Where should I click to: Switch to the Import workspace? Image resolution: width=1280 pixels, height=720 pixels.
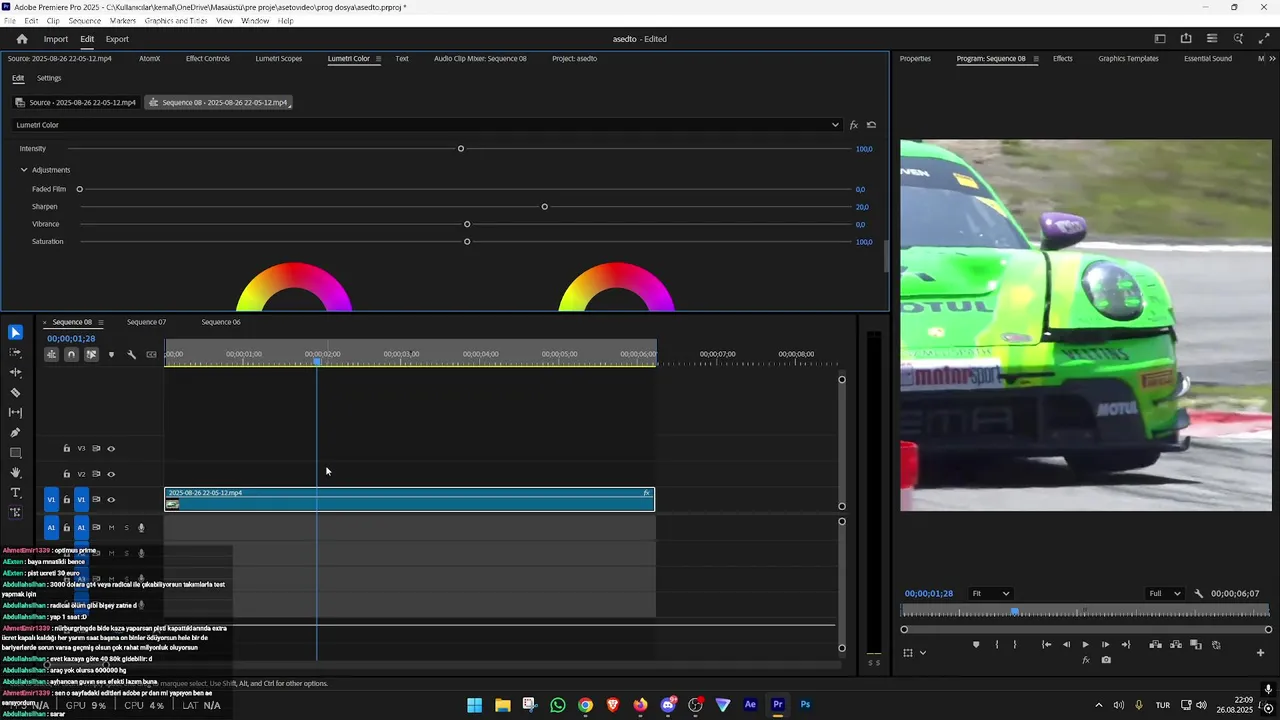click(56, 39)
